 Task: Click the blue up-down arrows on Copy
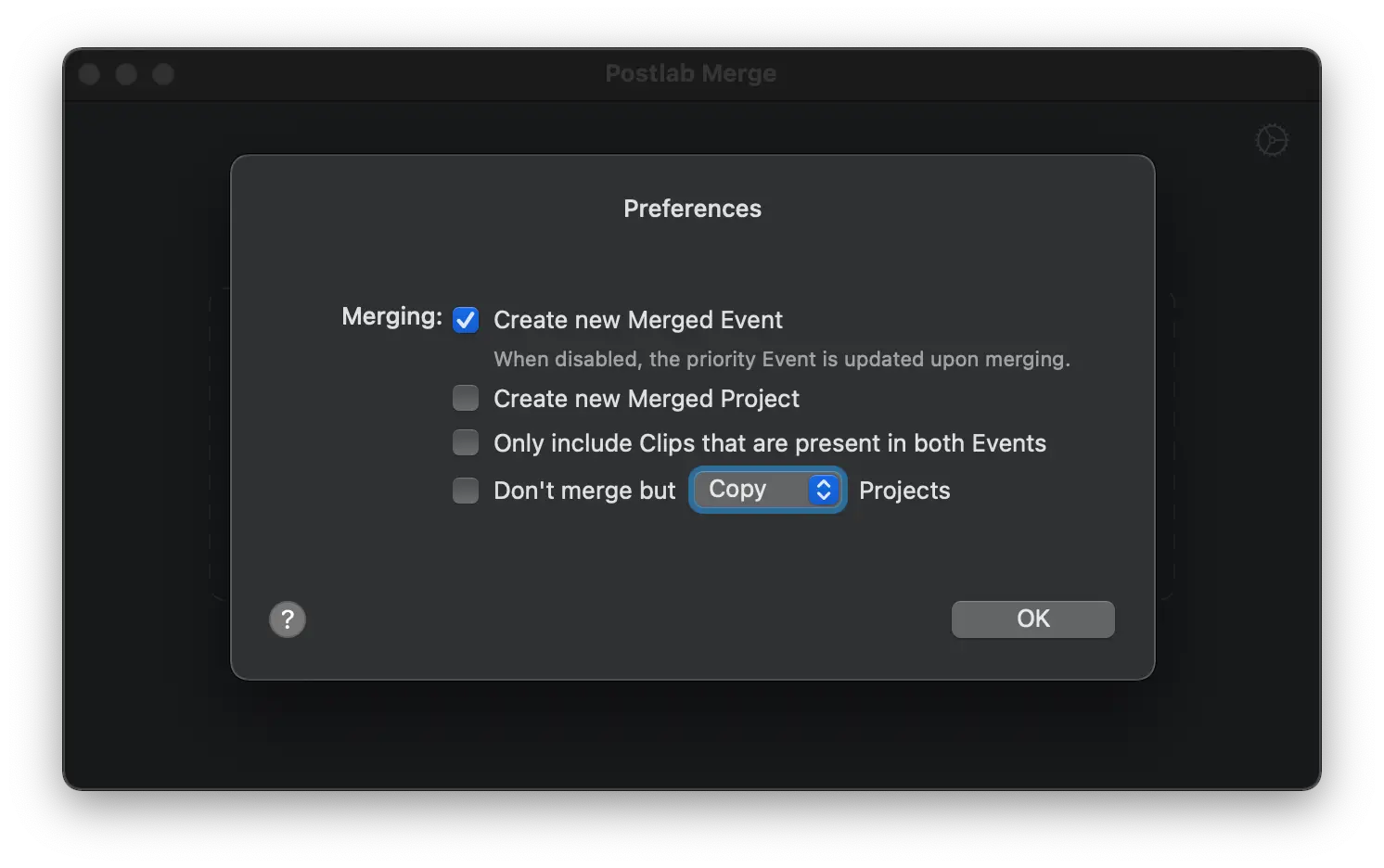(824, 490)
